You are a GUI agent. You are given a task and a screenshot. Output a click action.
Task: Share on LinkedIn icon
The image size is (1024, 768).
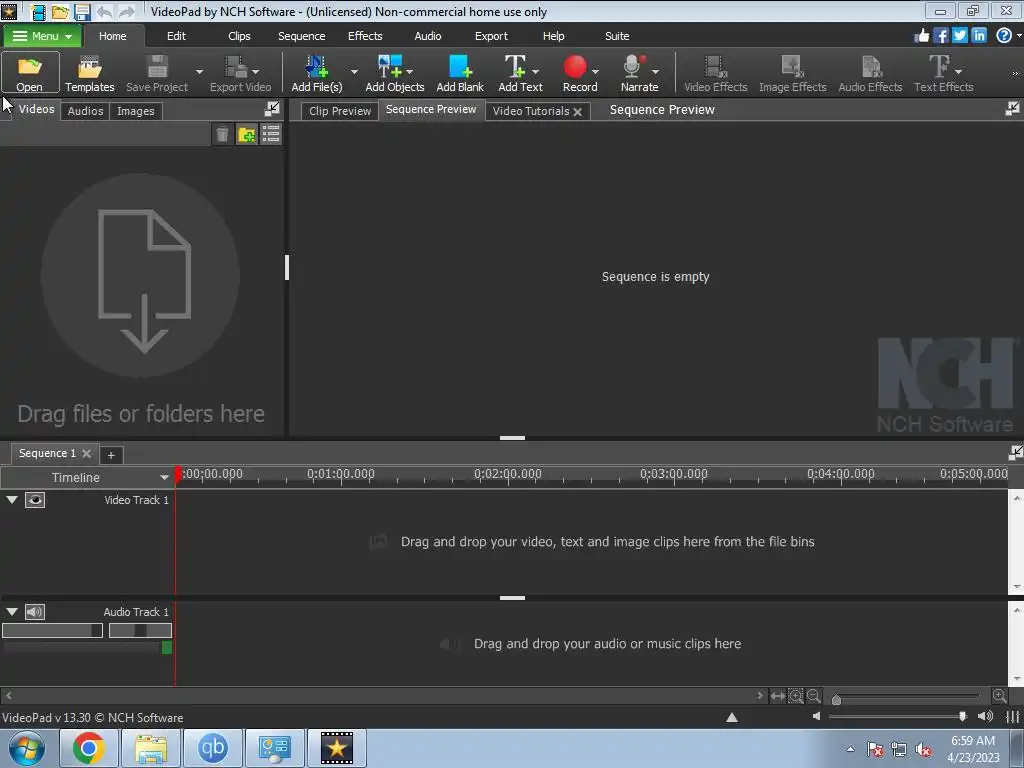[x=978, y=35]
